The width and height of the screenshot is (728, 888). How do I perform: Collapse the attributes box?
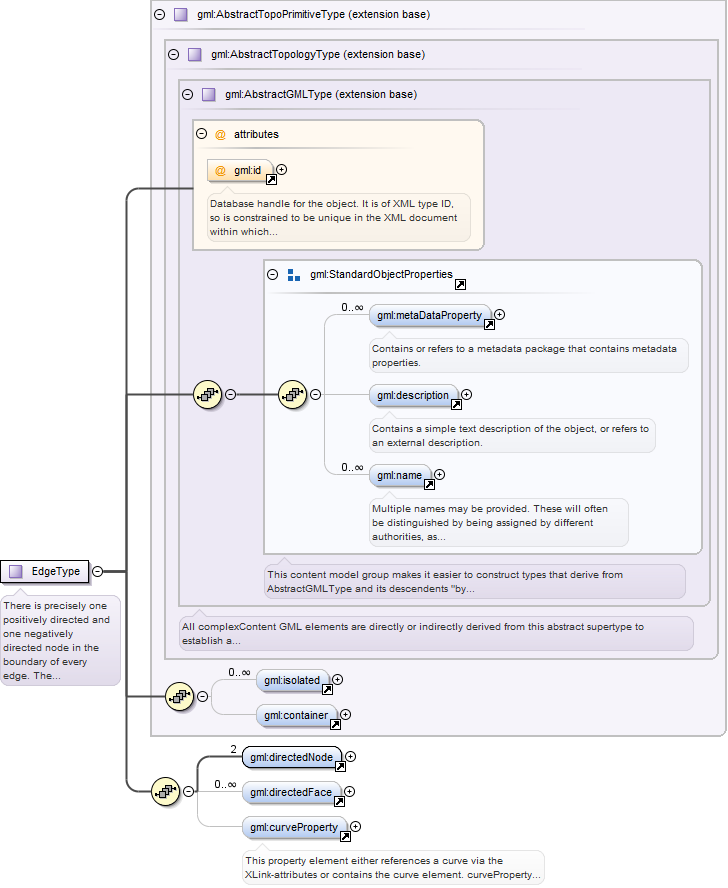[202, 134]
